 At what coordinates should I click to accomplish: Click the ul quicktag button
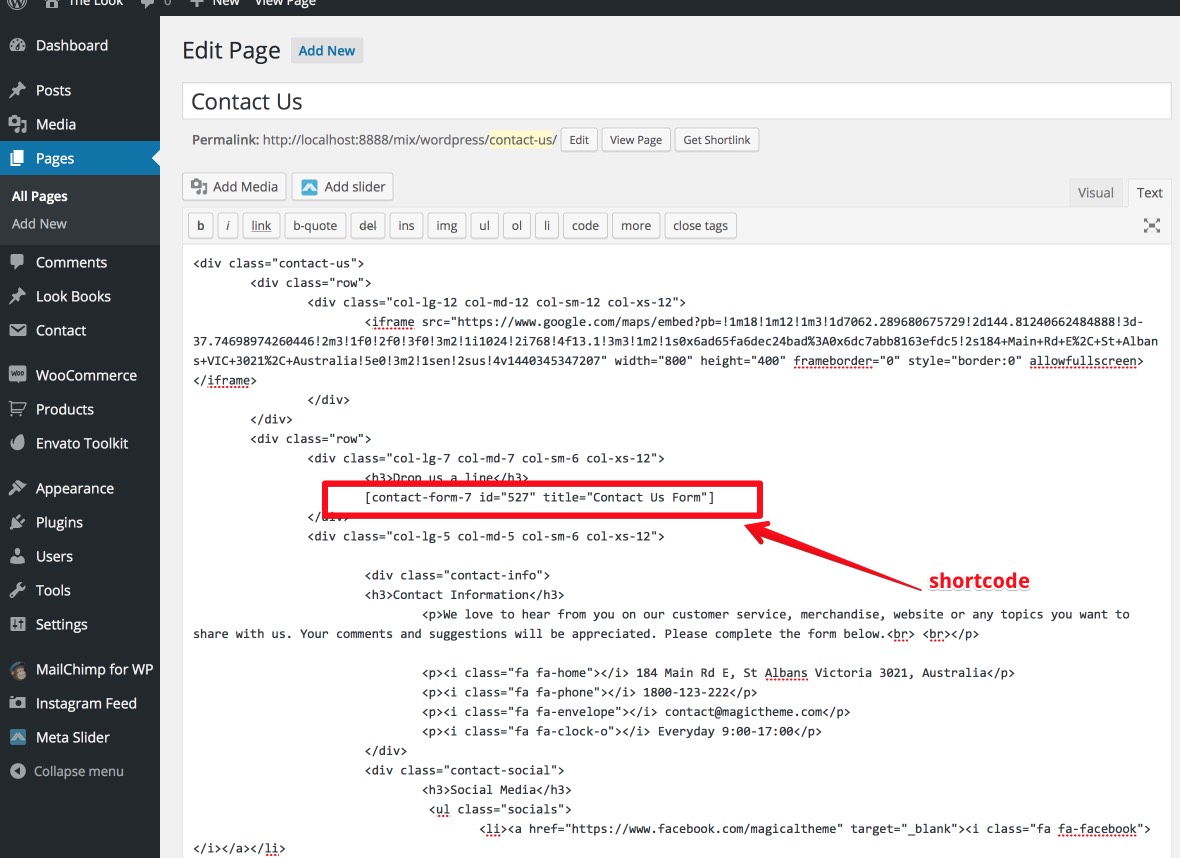click(x=485, y=226)
